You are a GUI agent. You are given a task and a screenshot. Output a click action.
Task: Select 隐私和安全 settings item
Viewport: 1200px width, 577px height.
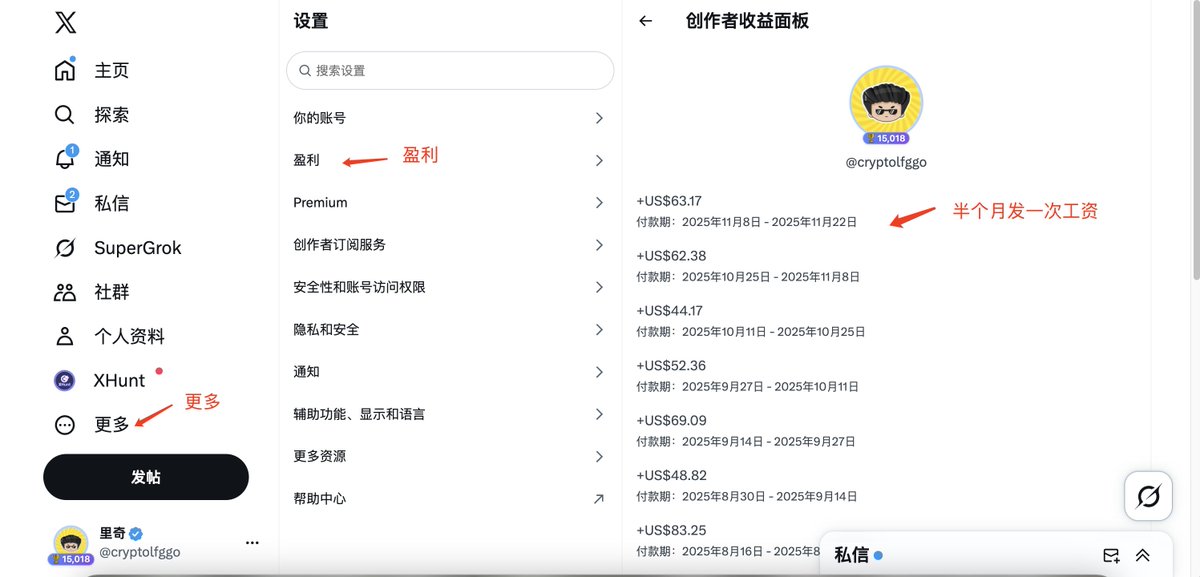click(x=450, y=329)
